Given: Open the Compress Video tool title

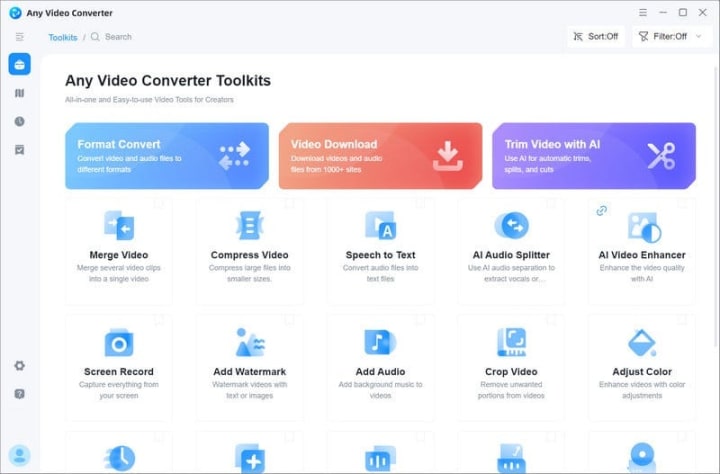Looking at the screenshot, I should point(249,255).
